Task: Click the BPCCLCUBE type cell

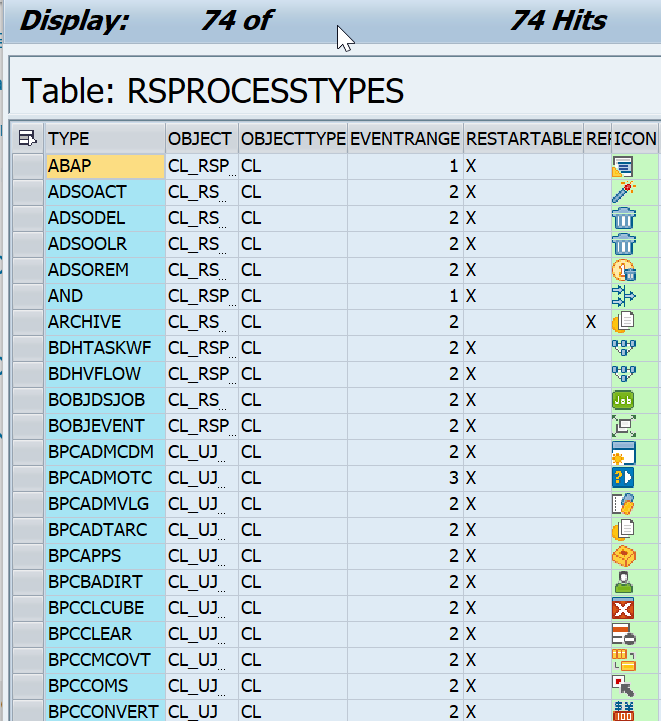Action: (105, 608)
